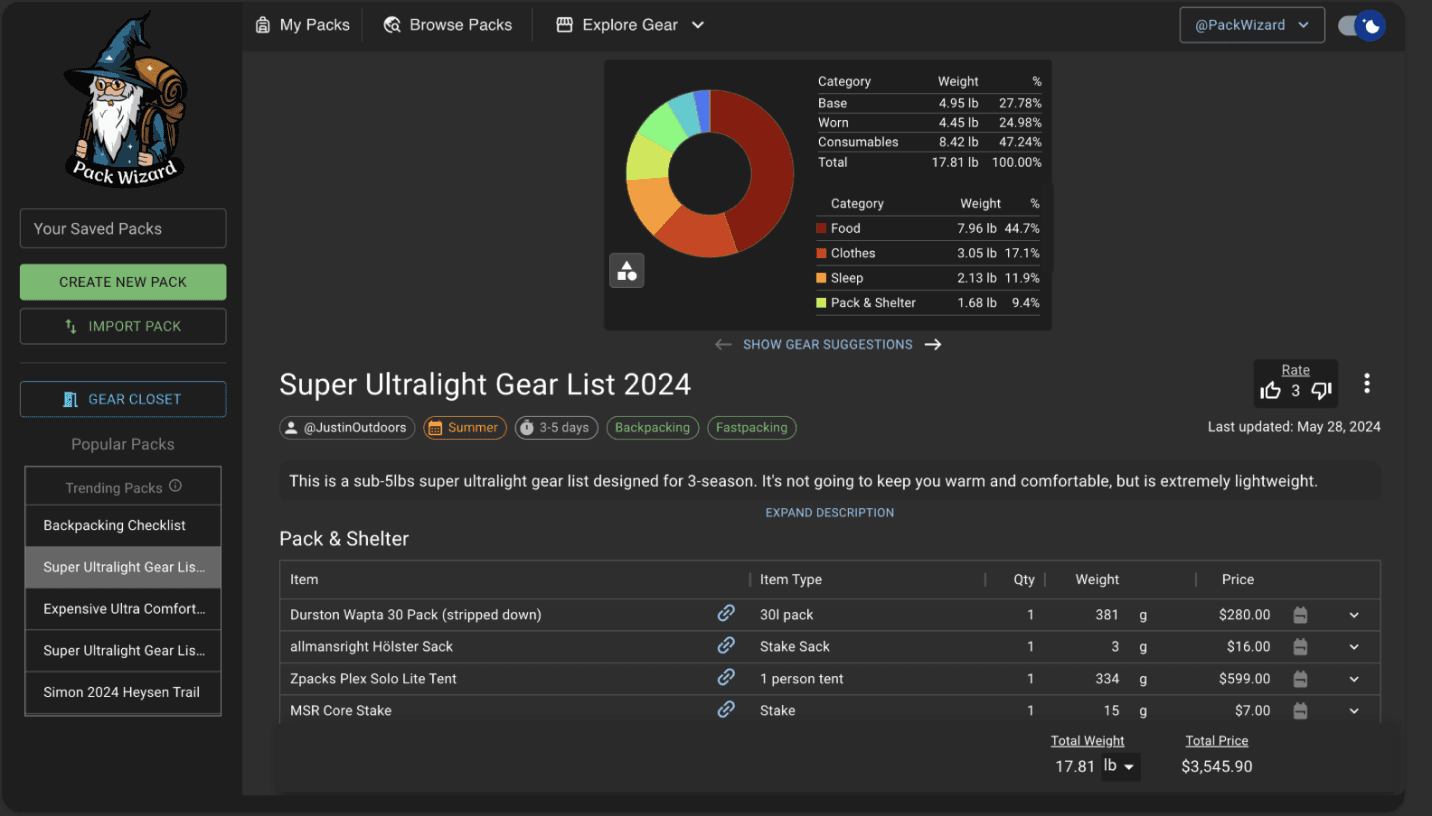The height and width of the screenshot is (816, 1432).
Task: Click Show Gear Suggestions
Action: coord(828,345)
